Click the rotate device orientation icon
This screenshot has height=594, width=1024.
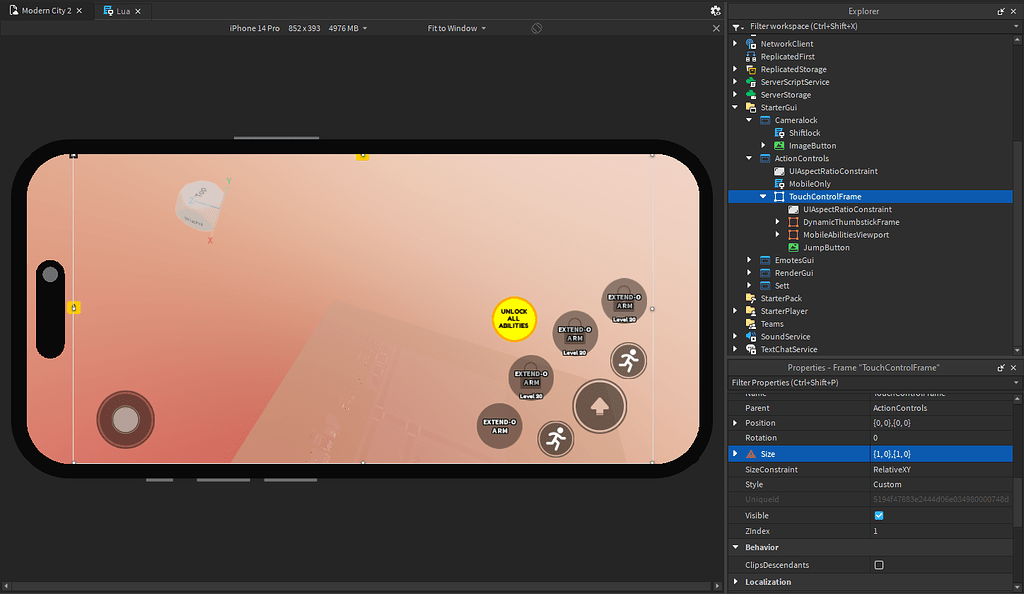(537, 28)
